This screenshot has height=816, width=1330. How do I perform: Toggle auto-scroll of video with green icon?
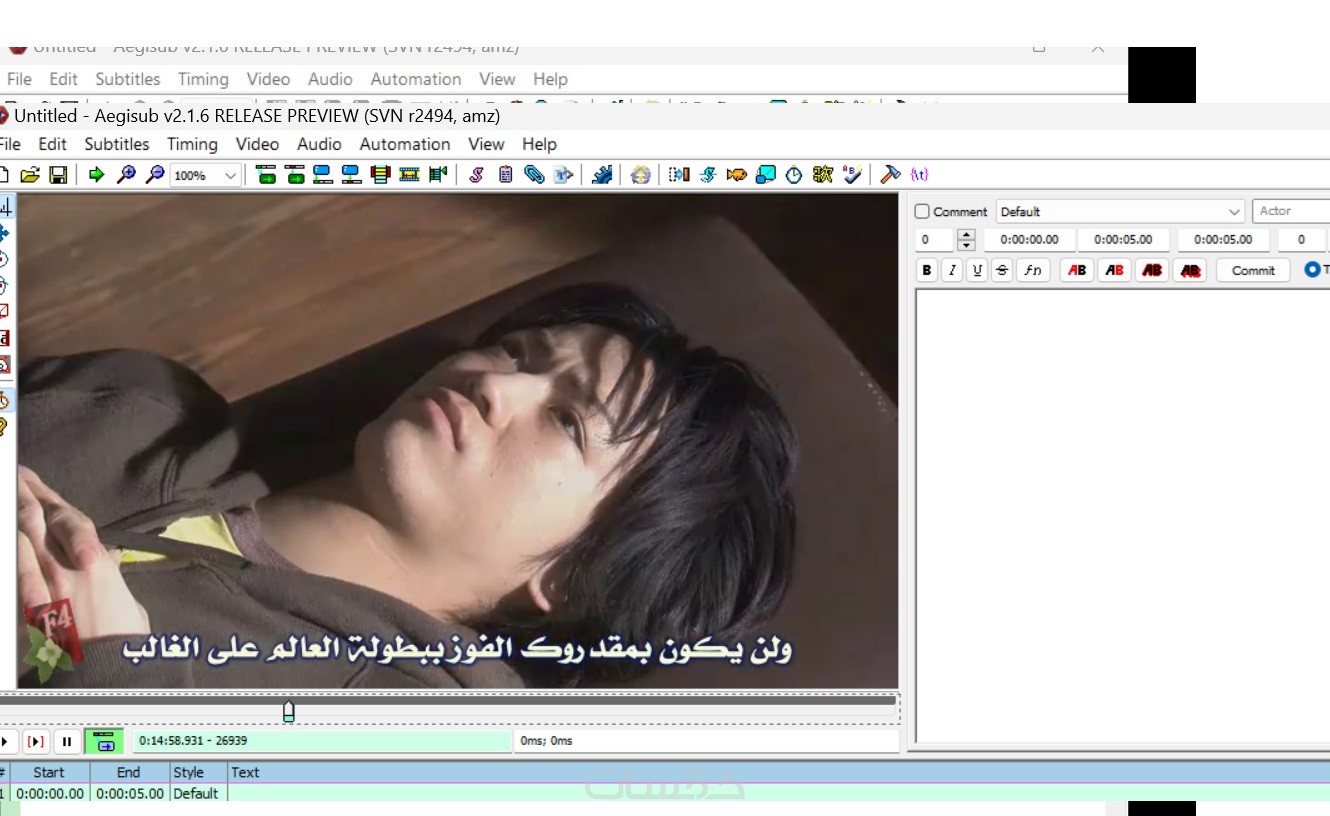tap(104, 741)
